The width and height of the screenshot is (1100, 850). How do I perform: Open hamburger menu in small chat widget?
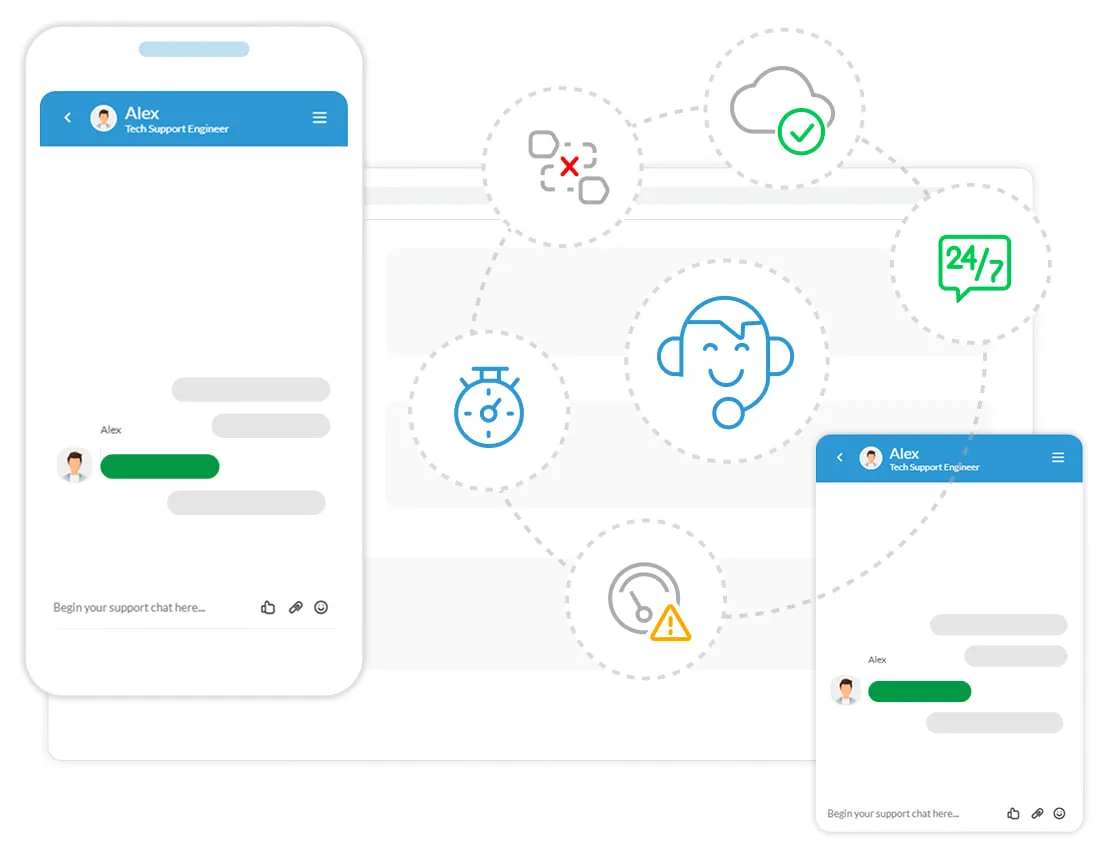[1058, 458]
